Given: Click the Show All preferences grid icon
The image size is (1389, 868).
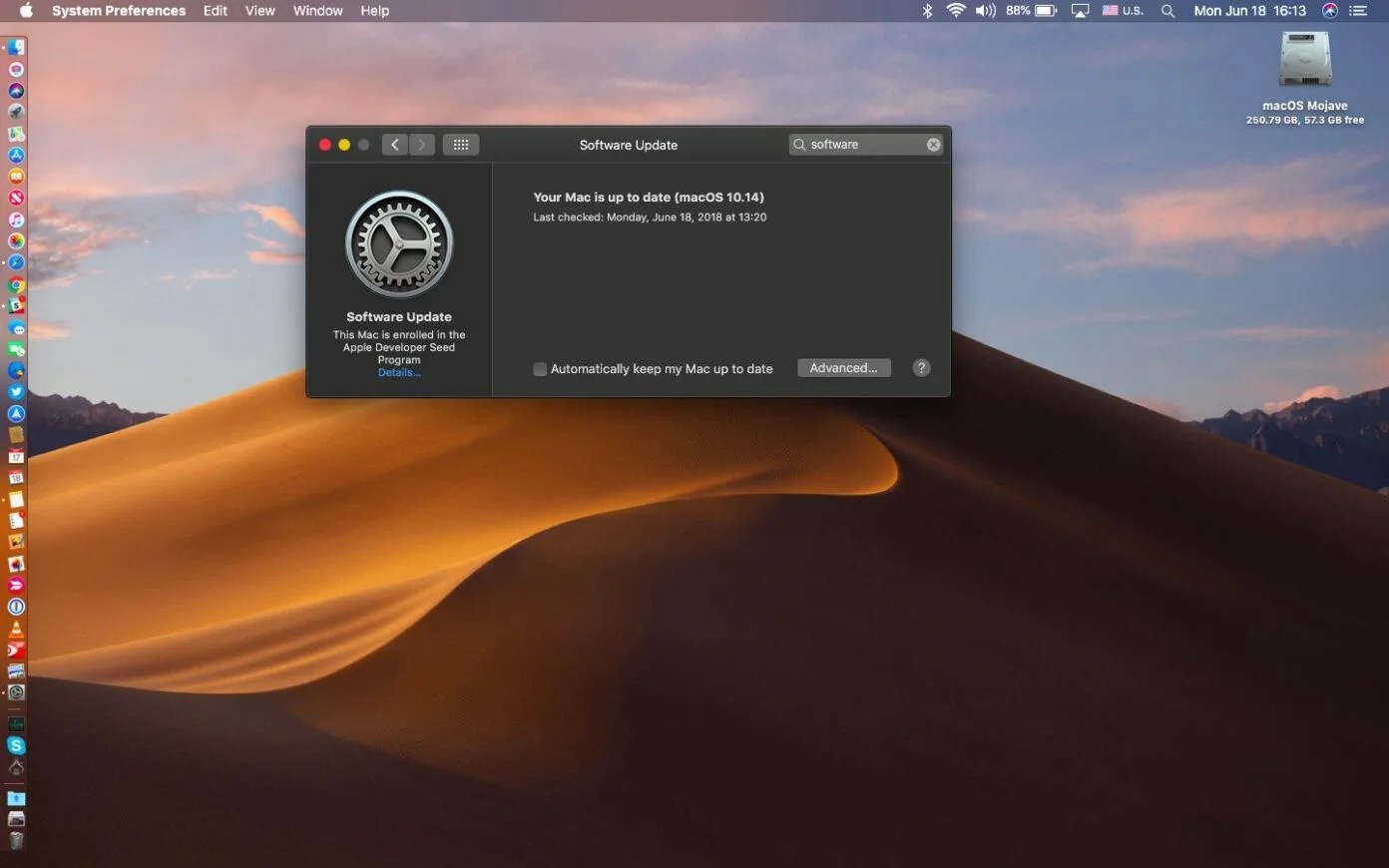Looking at the screenshot, I should [x=460, y=144].
